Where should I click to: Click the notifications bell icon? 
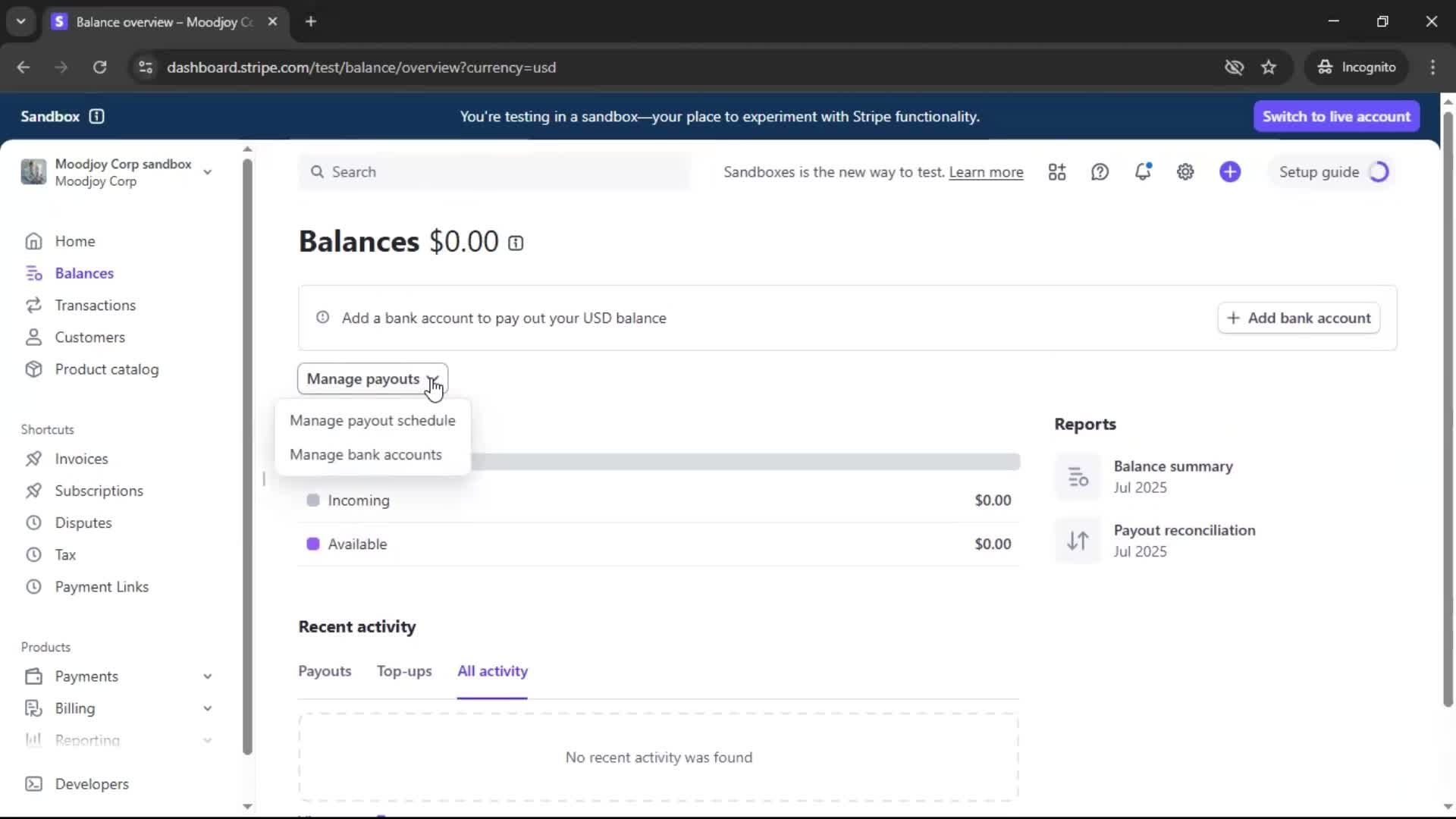click(x=1142, y=172)
